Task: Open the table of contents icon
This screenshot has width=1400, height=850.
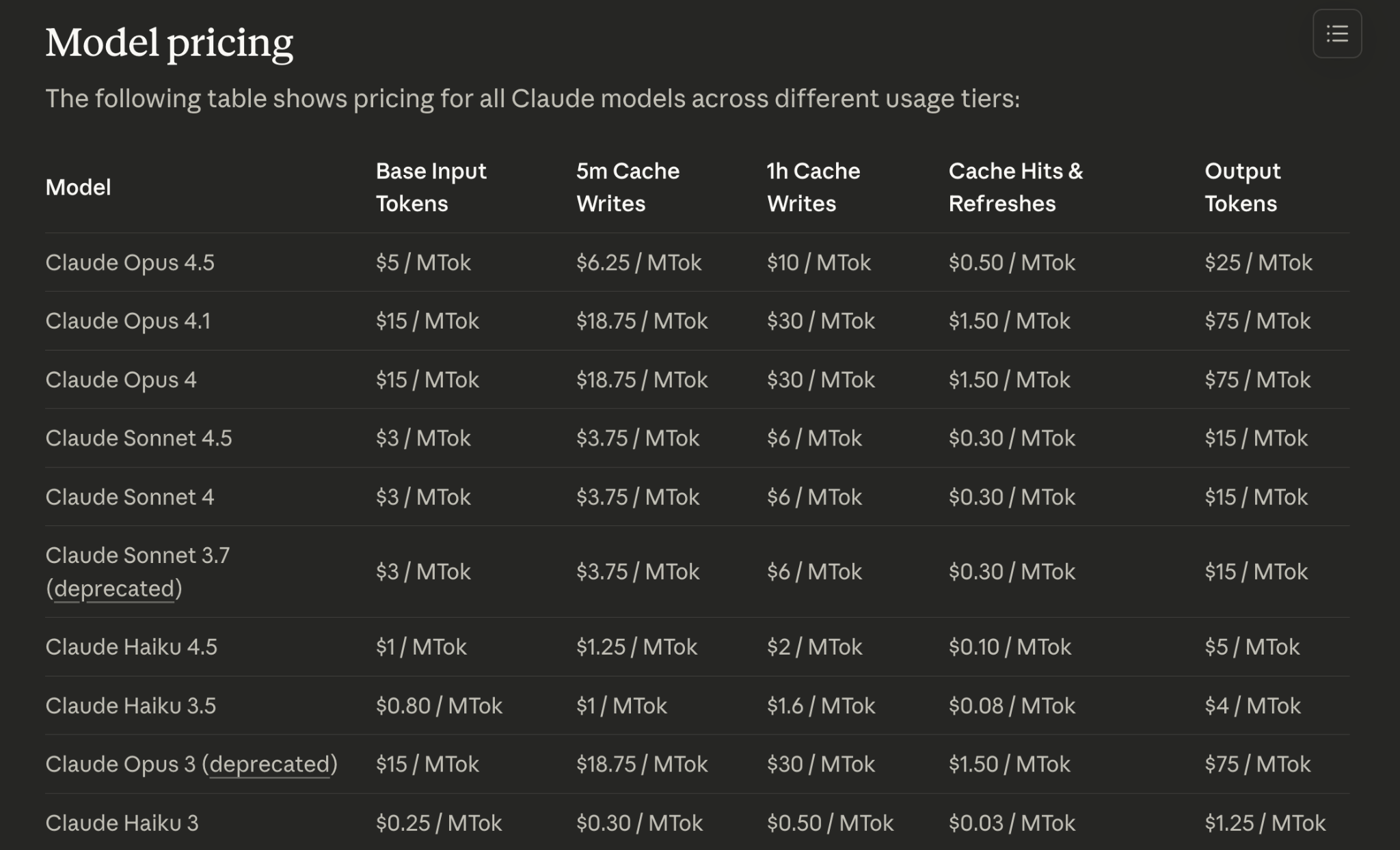Action: point(1336,35)
